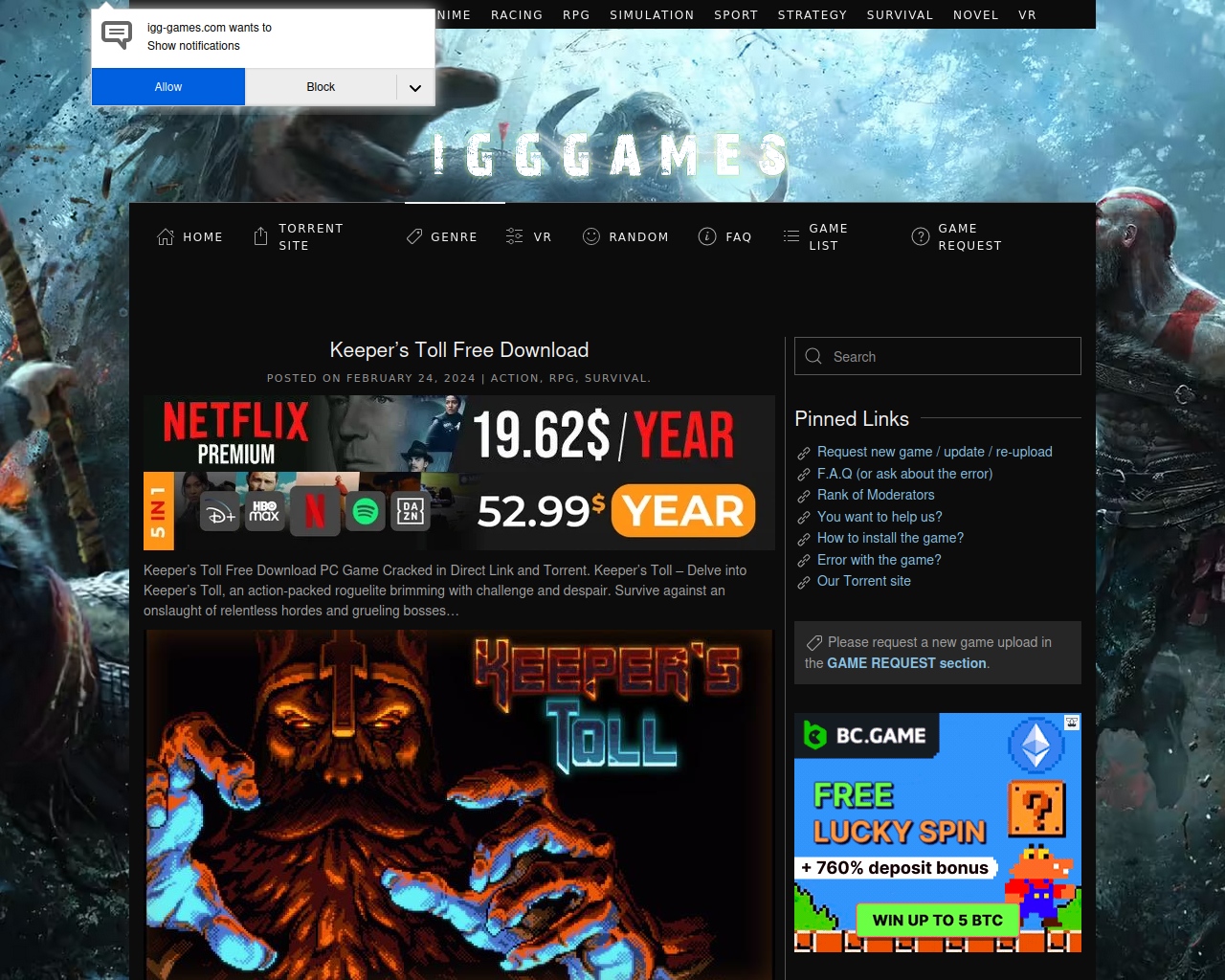
Task: Open Keeper's Toll Free Download title link
Action: point(459,350)
